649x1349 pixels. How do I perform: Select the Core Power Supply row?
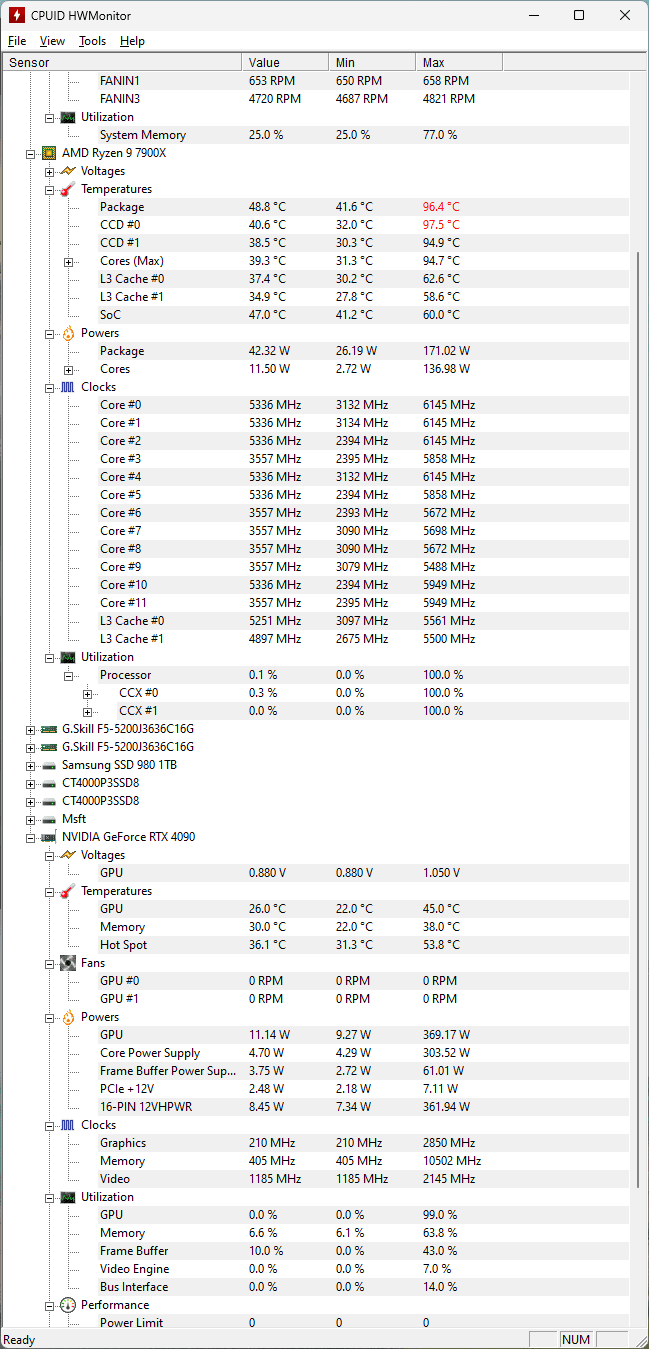pos(315,1053)
